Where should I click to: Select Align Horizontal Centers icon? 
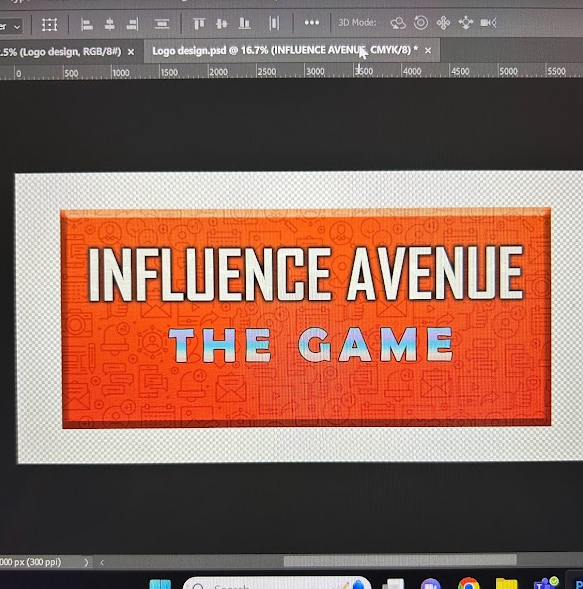[109, 25]
